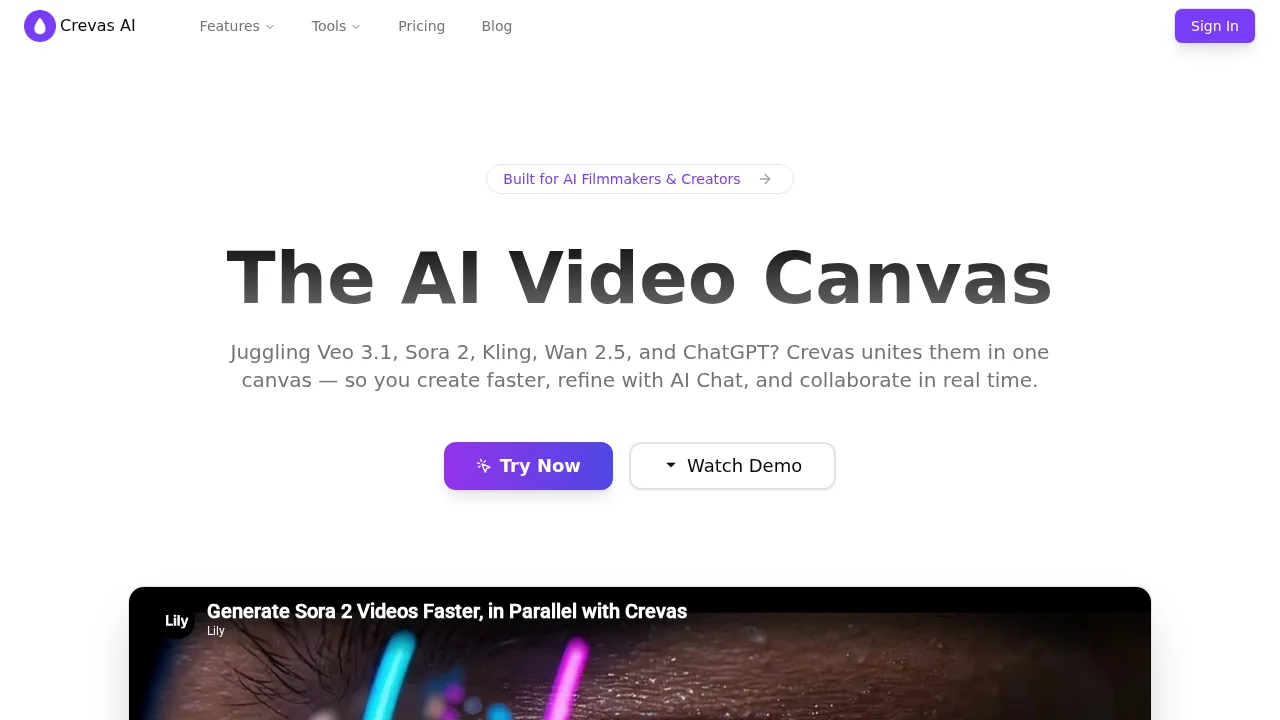The width and height of the screenshot is (1280, 720).
Task: Open the Tools menu
Action: pyautogui.click(x=336, y=26)
